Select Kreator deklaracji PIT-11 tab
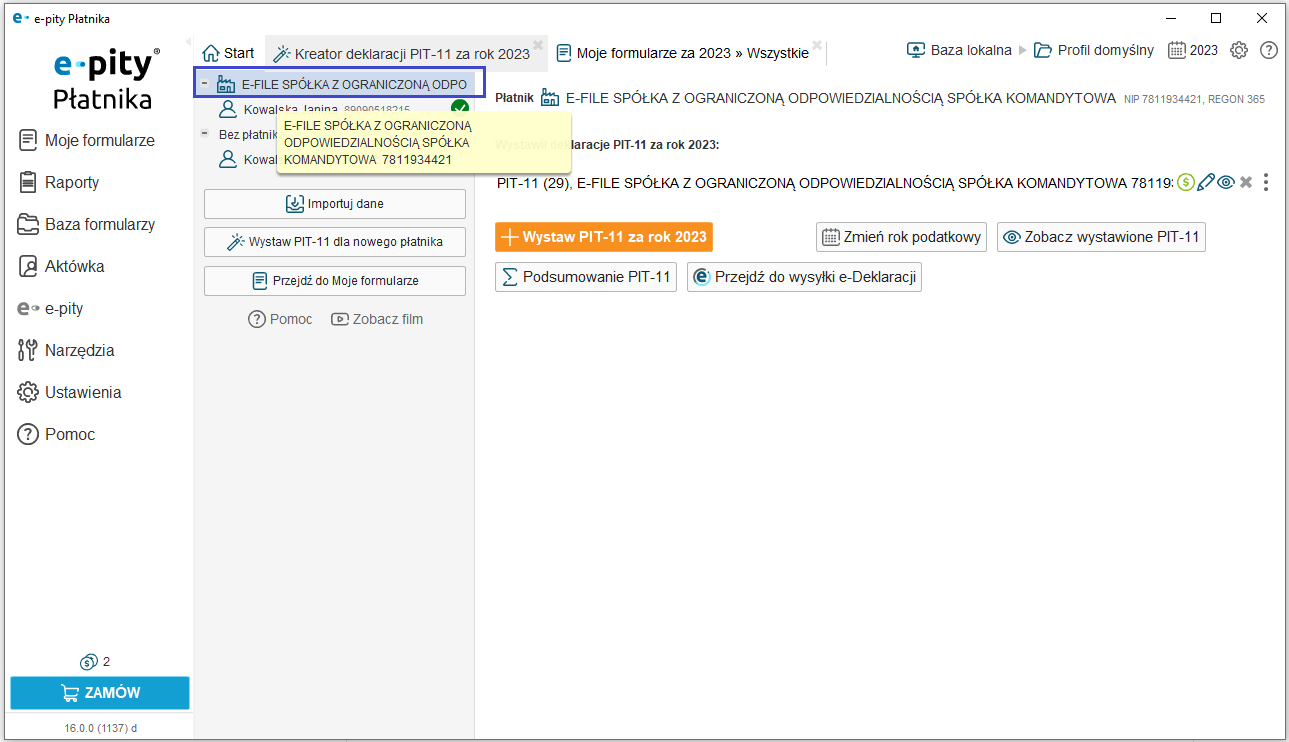Image resolution: width=1289 pixels, height=742 pixels. coord(402,54)
